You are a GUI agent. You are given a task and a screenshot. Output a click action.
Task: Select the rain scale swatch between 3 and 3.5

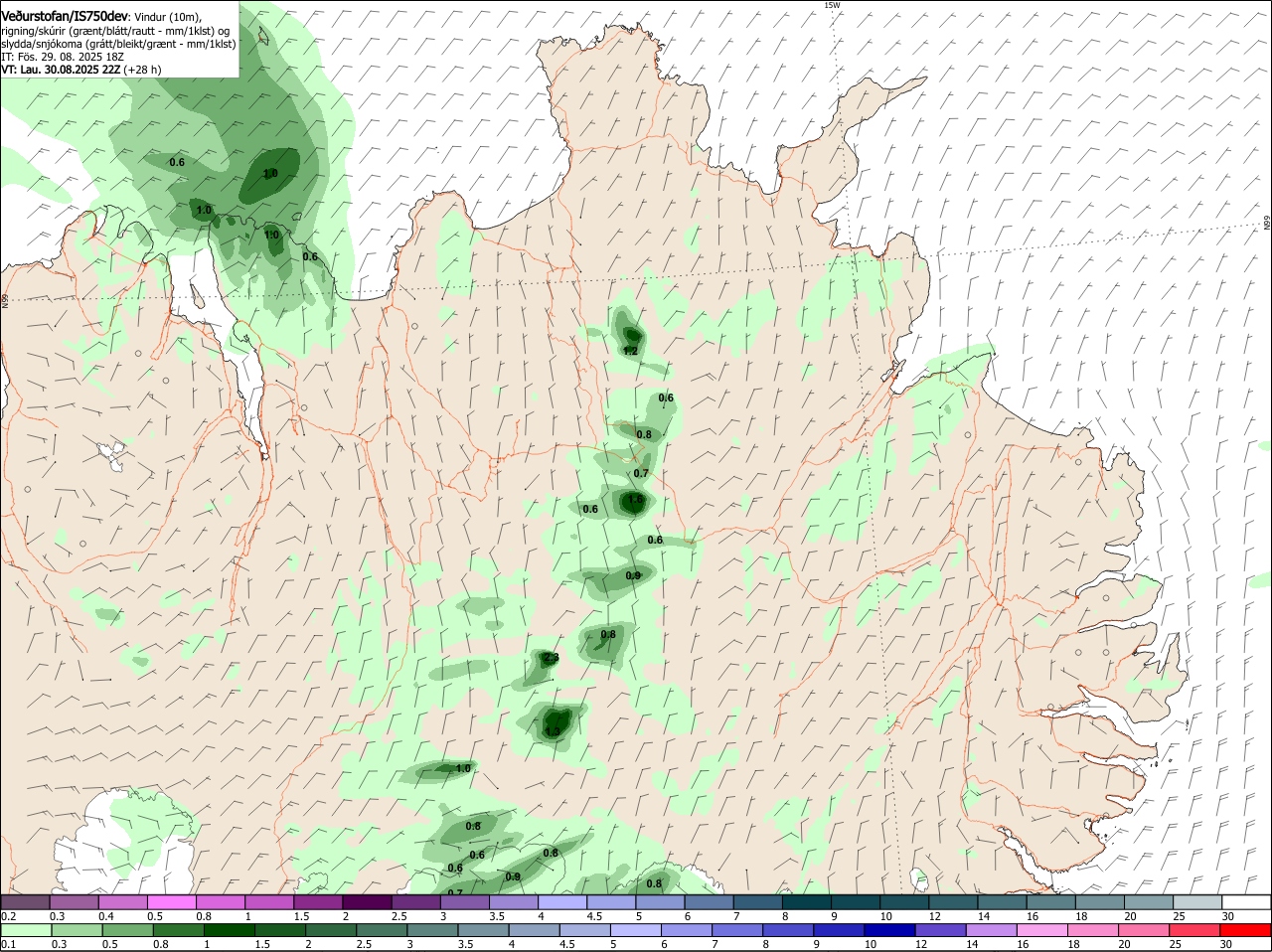pyautogui.click(x=432, y=930)
